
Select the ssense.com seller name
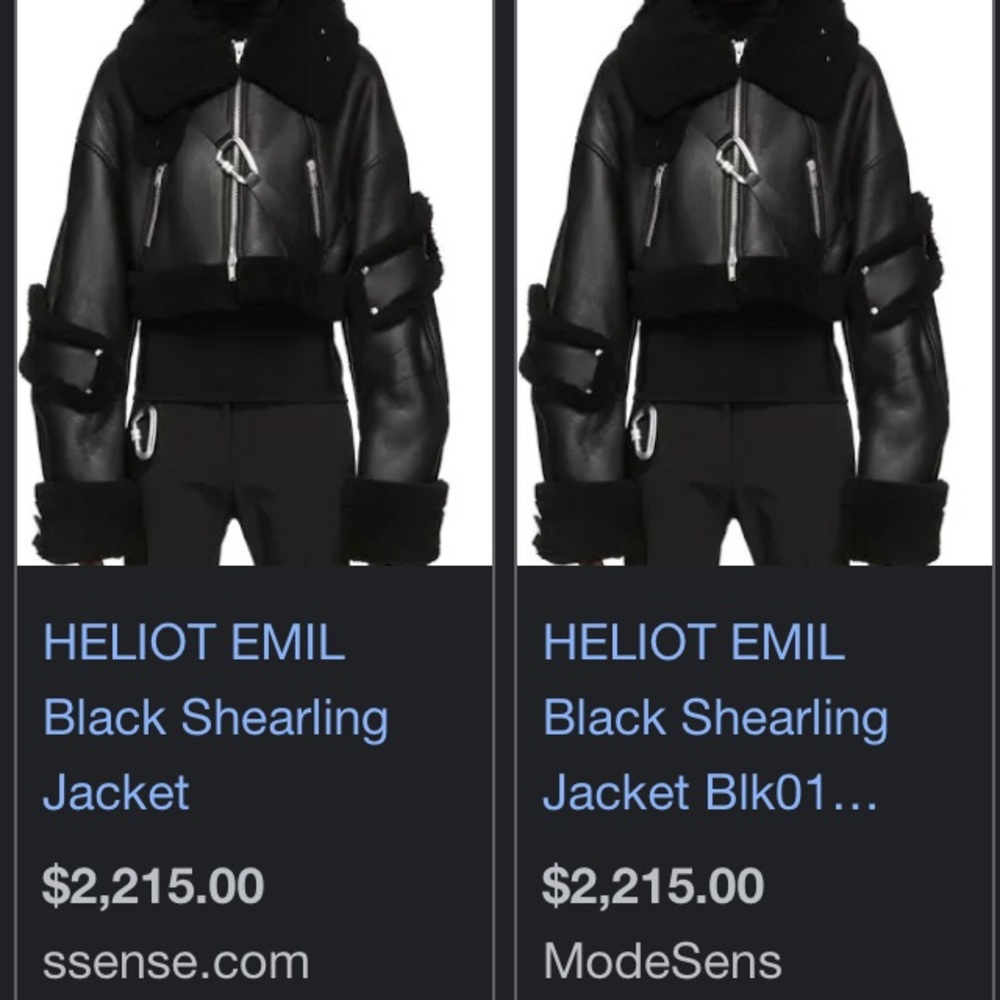pyautogui.click(x=176, y=962)
